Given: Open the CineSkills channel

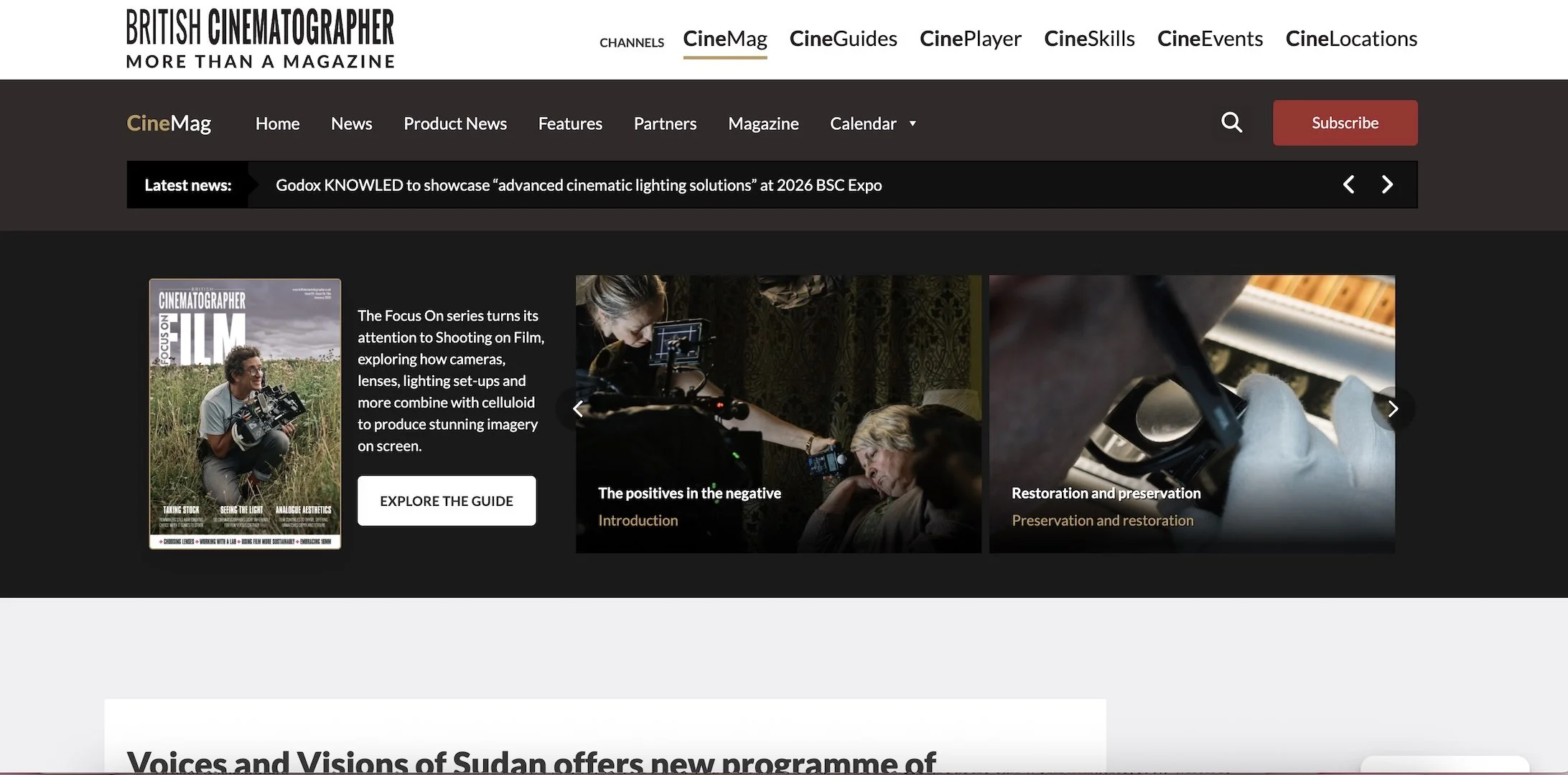Looking at the screenshot, I should (x=1088, y=39).
